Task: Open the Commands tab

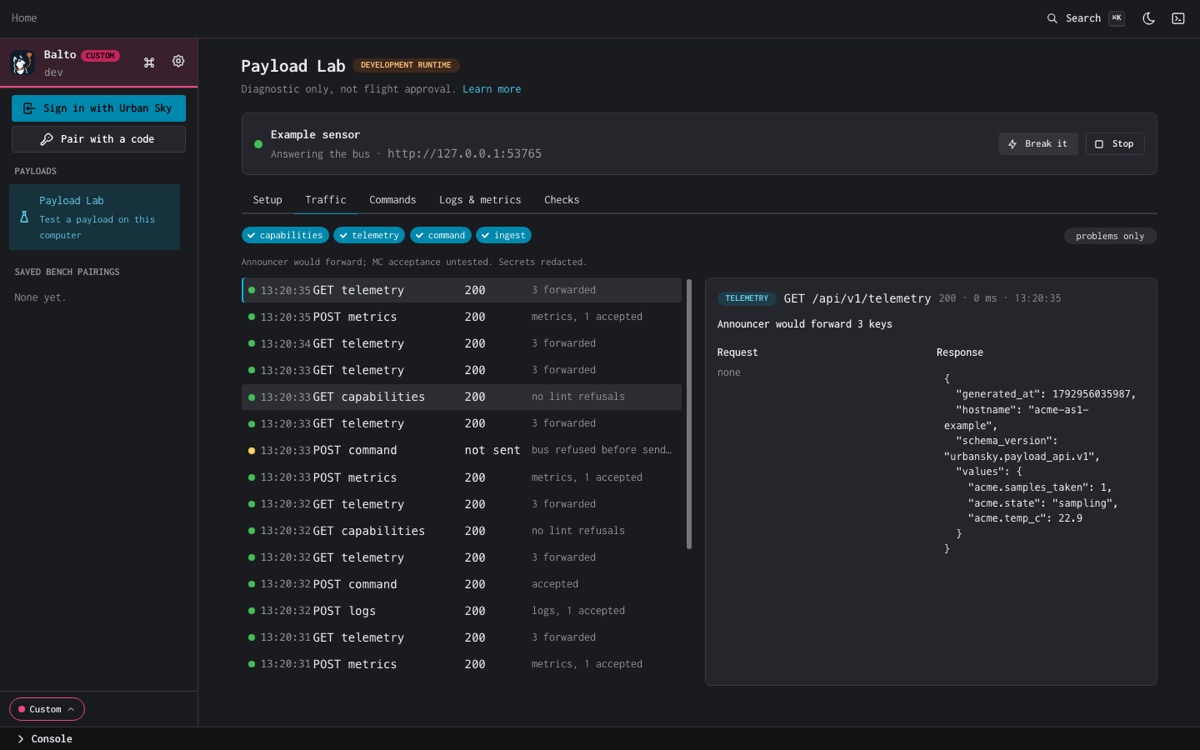Action: [x=392, y=200]
